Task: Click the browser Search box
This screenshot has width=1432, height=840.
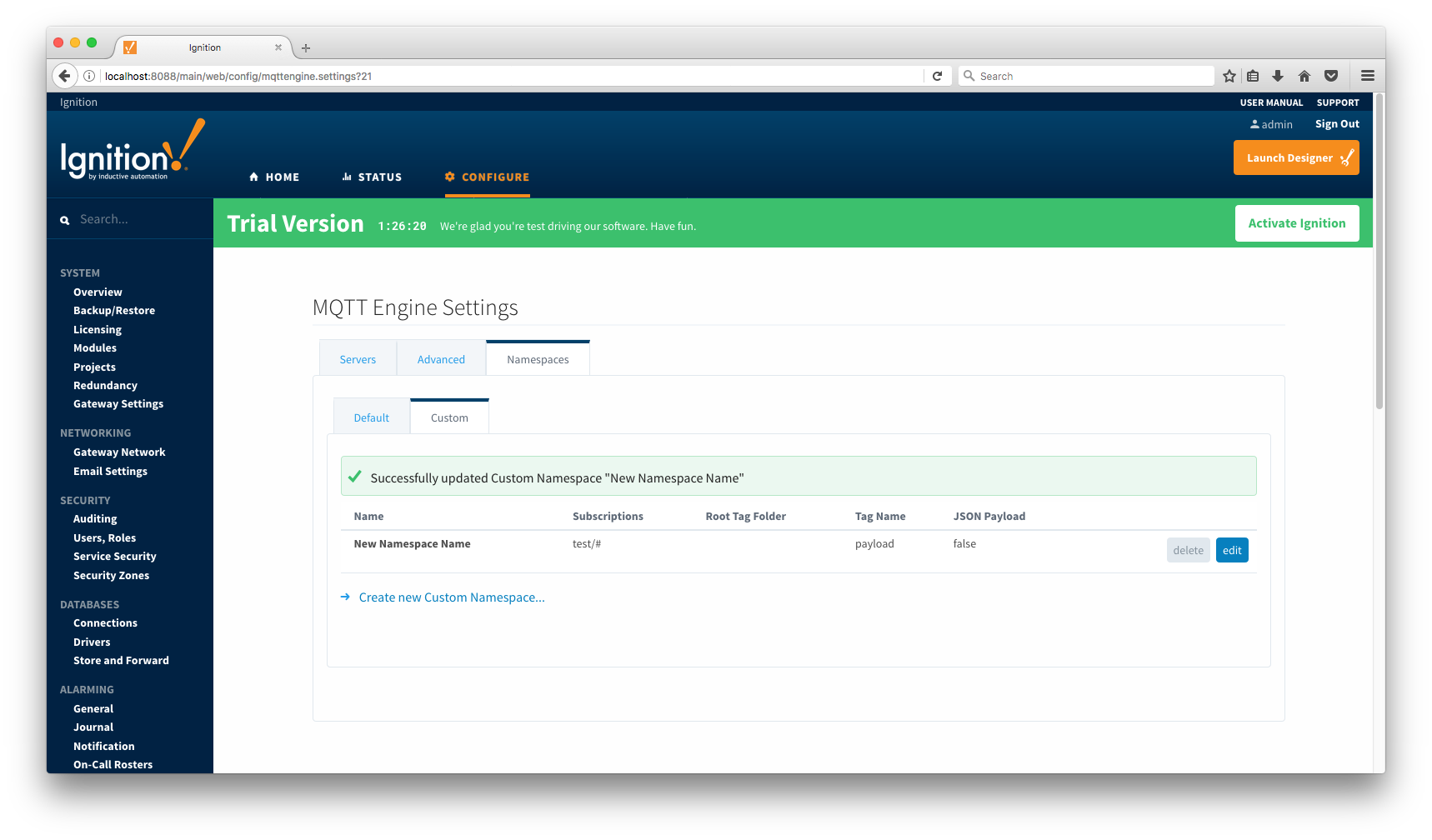Action: (x=1086, y=76)
